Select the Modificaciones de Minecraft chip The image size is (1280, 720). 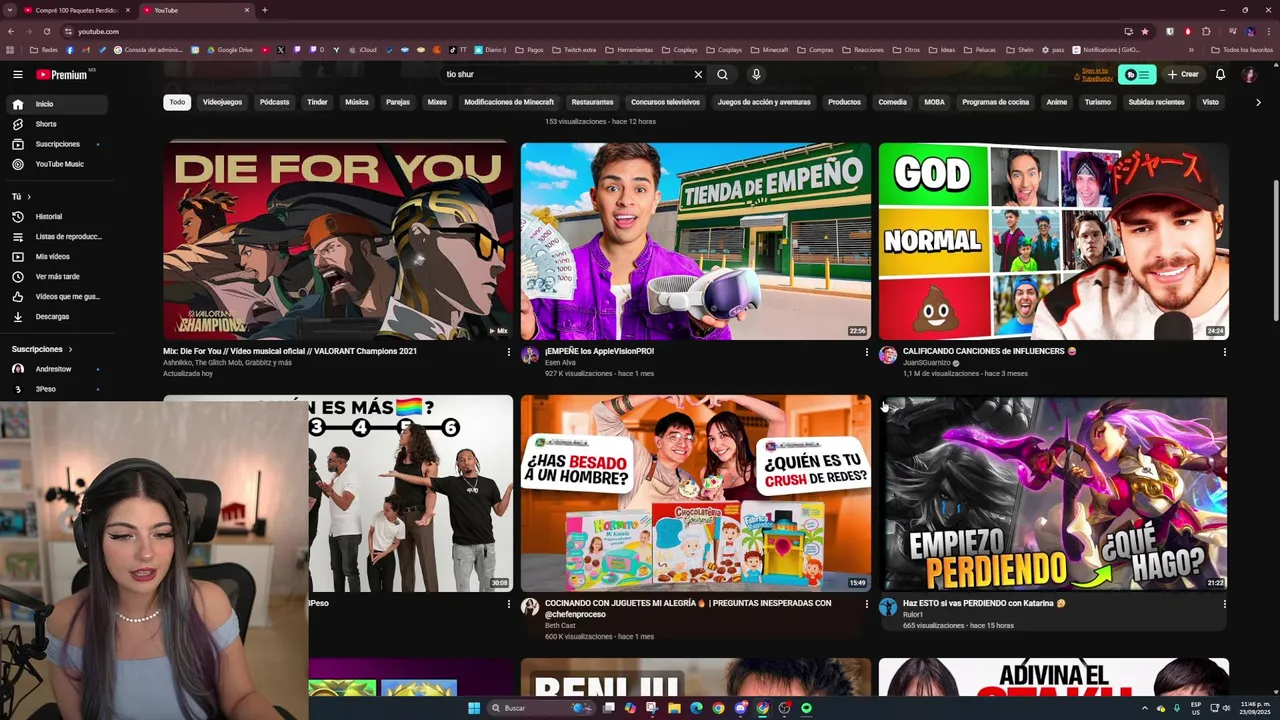[x=509, y=102]
